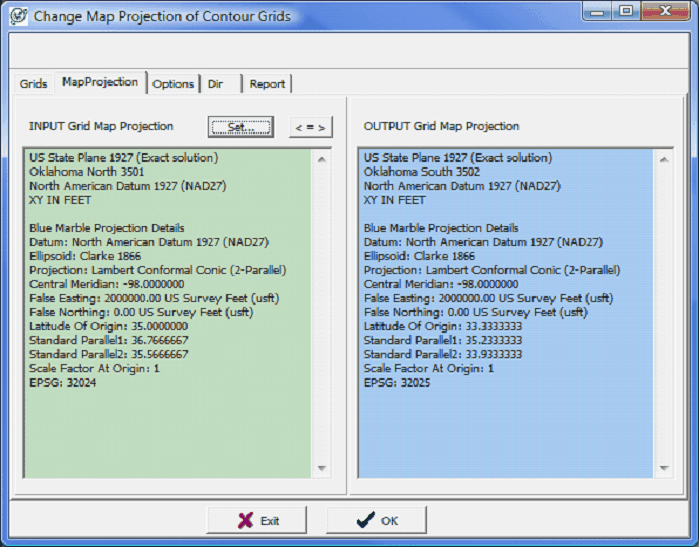This screenshot has height=548, width=700.
Task: Click the Exit button with red X
Action: 257,520
